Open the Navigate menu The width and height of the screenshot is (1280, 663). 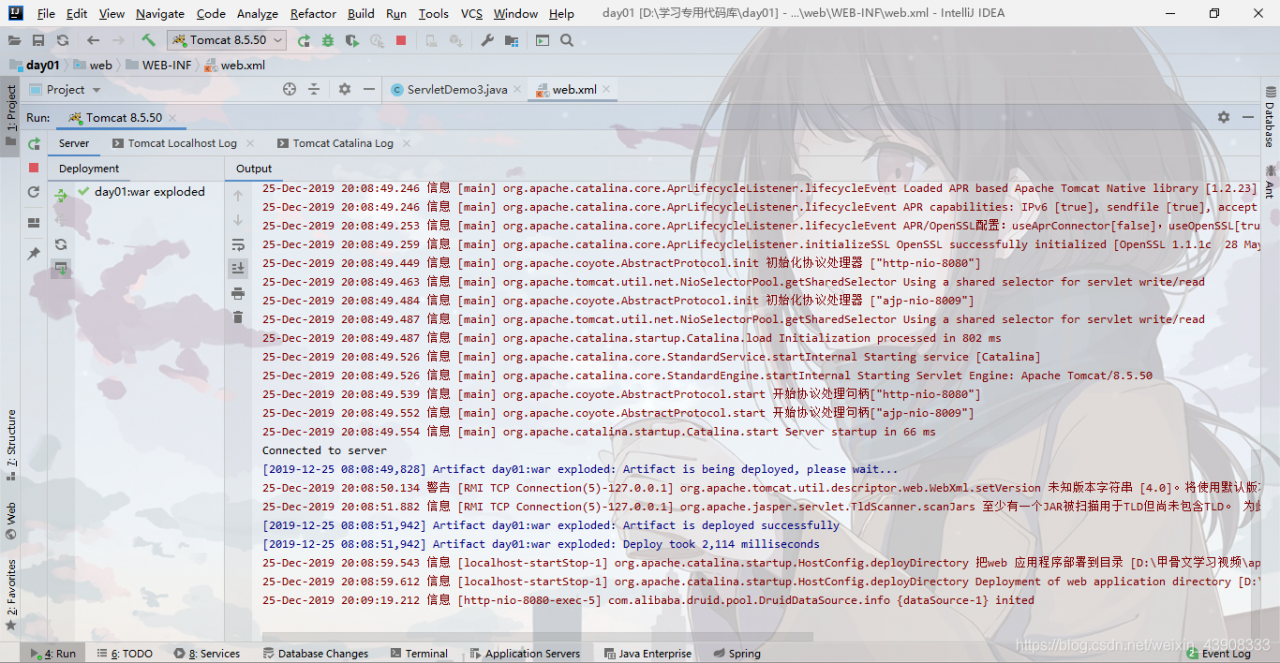pyautogui.click(x=160, y=13)
